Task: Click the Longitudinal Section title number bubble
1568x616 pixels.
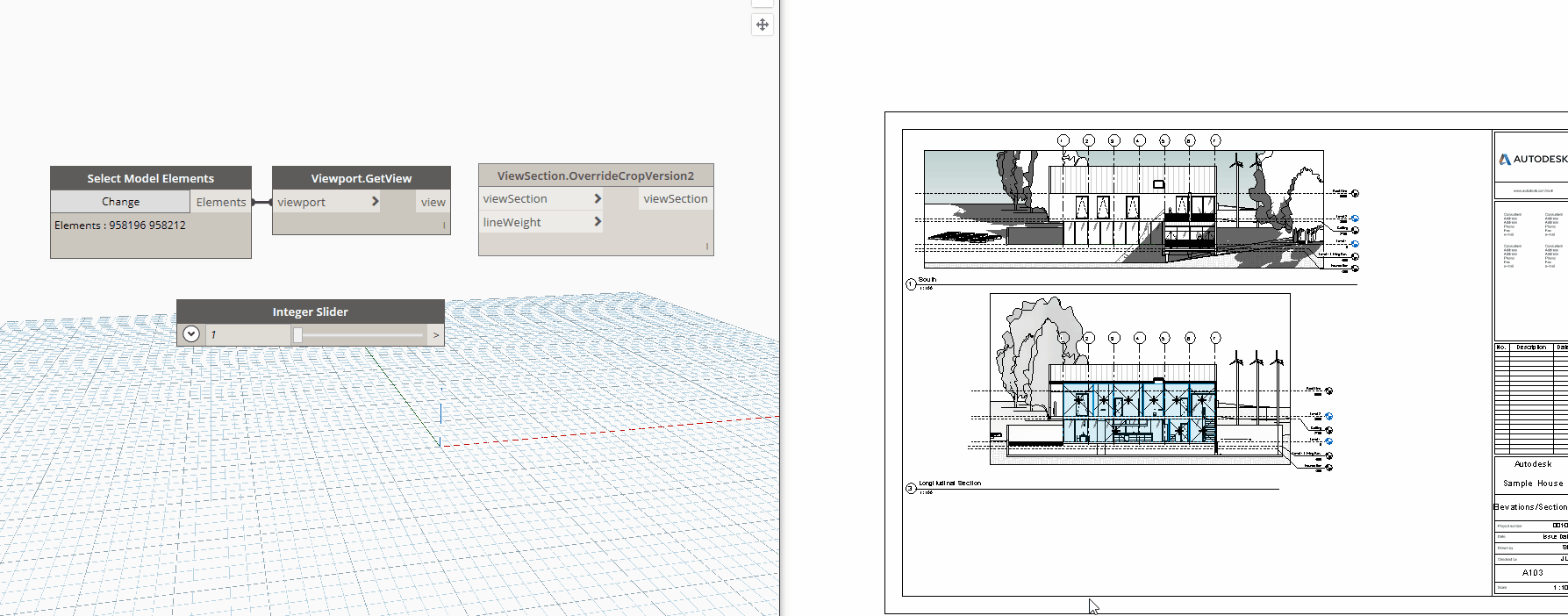Action: click(x=911, y=488)
